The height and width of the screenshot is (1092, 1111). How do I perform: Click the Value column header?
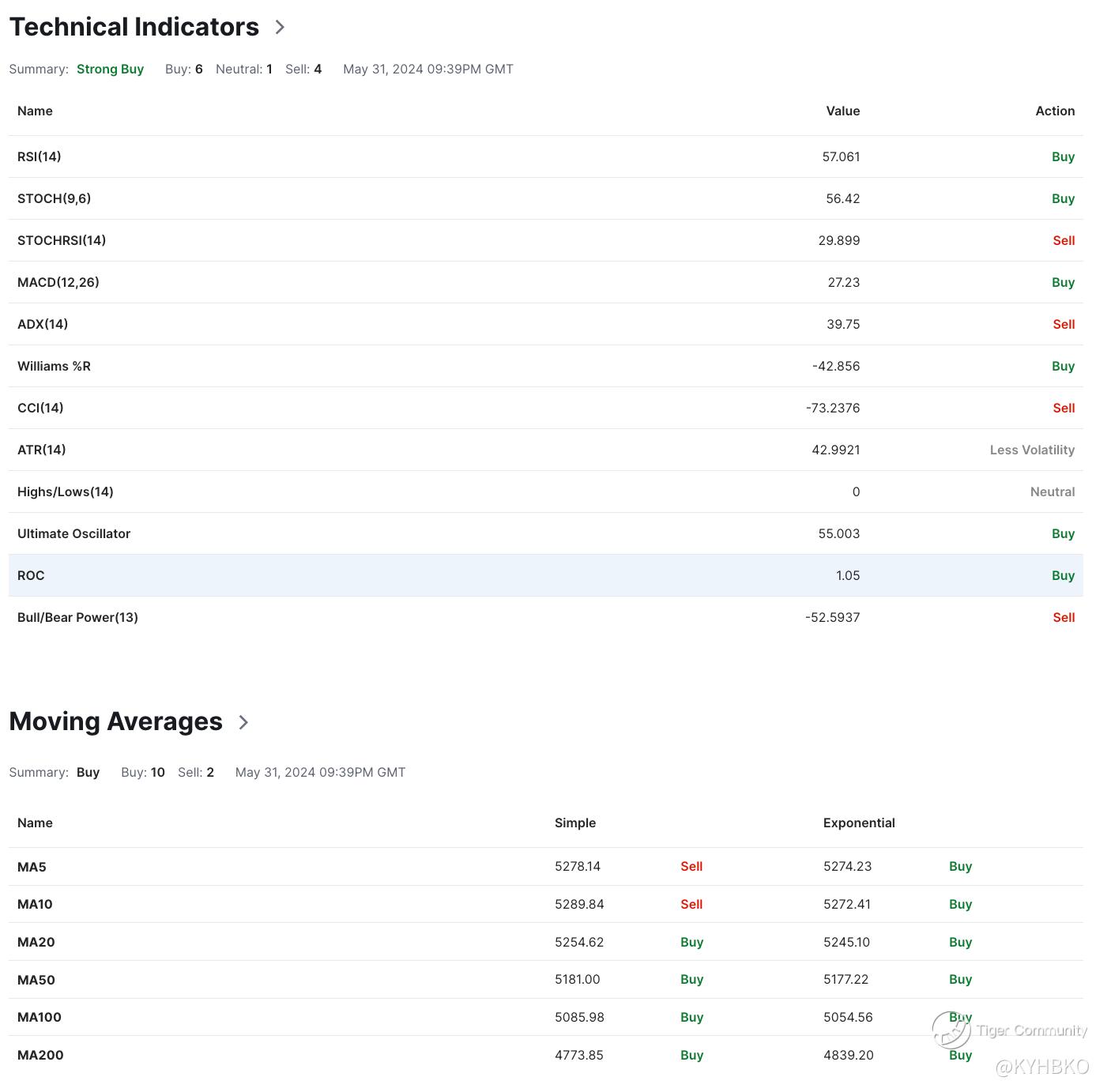pyautogui.click(x=842, y=111)
